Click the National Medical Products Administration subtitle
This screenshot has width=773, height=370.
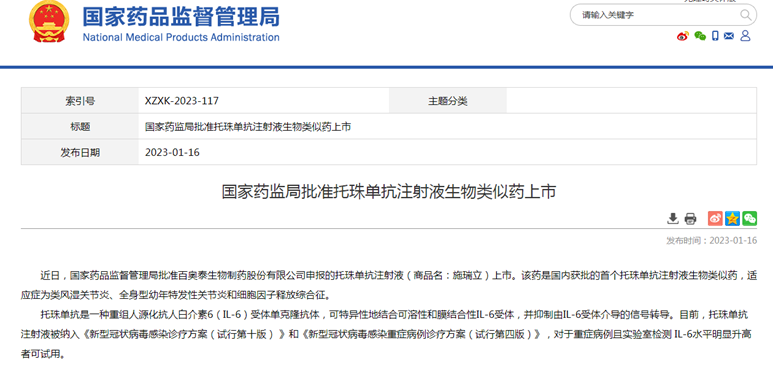coord(181,37)
